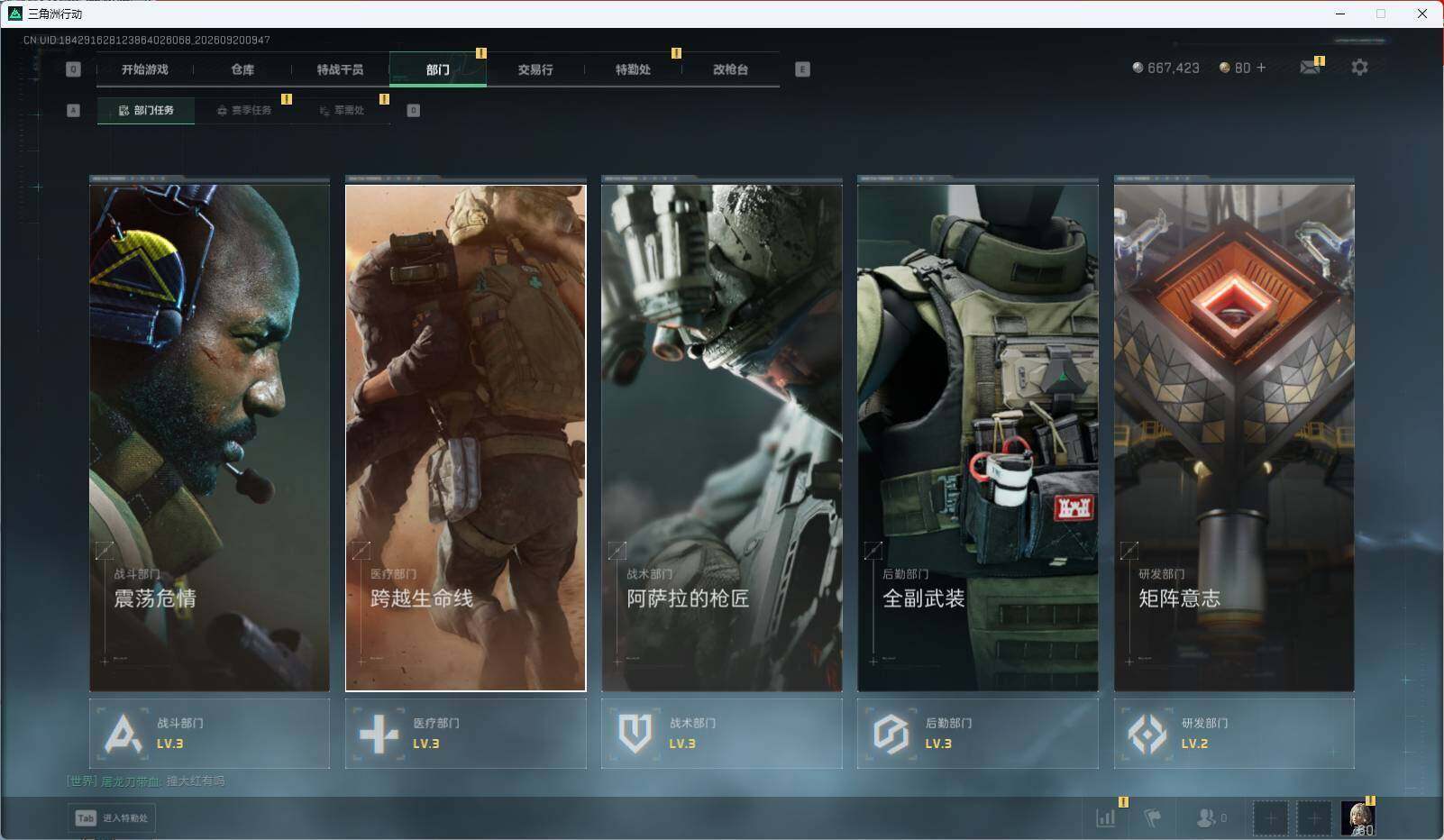Switch to the 特勤处 tab

click(x=633, y=69)
